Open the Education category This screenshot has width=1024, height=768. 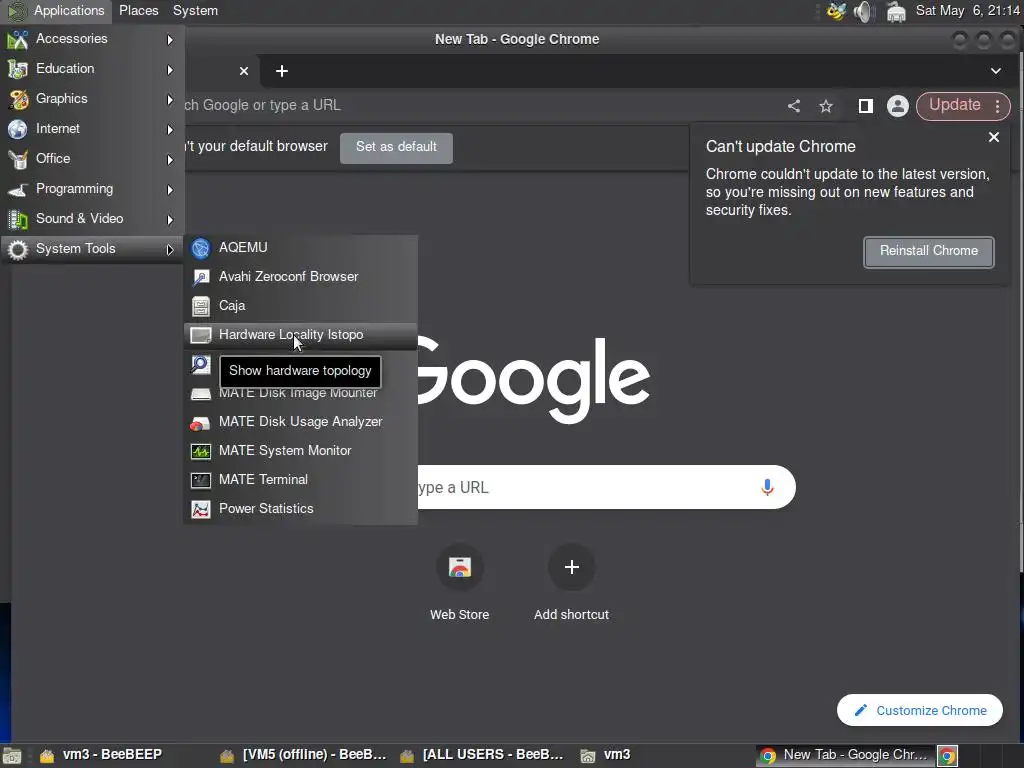(x=91, y=69)
